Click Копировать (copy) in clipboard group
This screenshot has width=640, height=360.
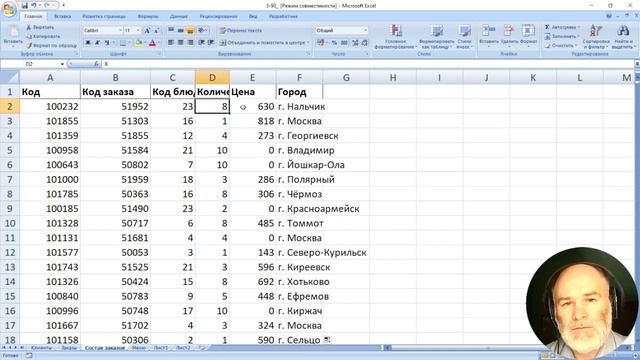43,36
